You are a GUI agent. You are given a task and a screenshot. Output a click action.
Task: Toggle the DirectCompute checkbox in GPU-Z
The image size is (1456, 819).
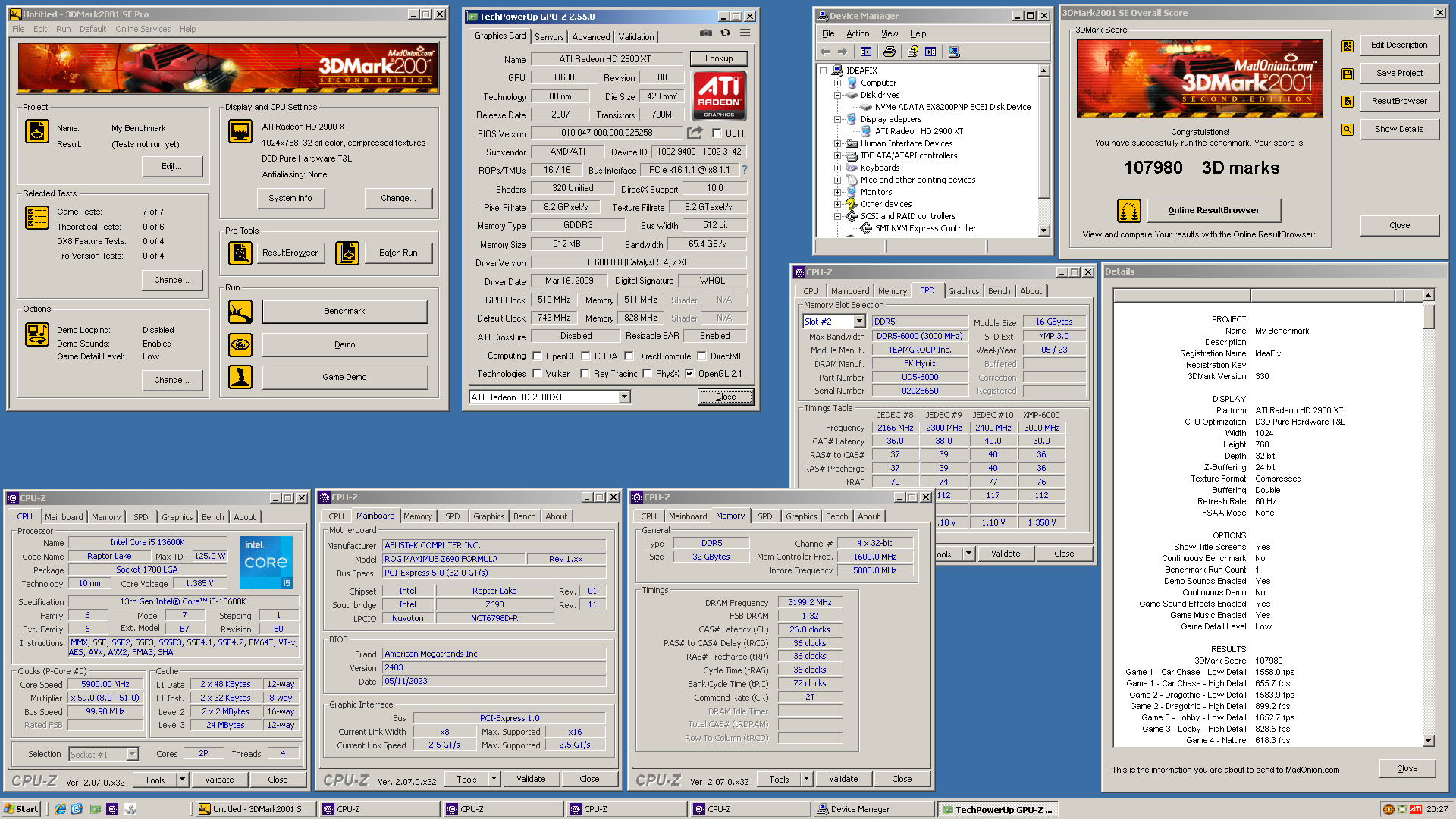pos(629,356)
